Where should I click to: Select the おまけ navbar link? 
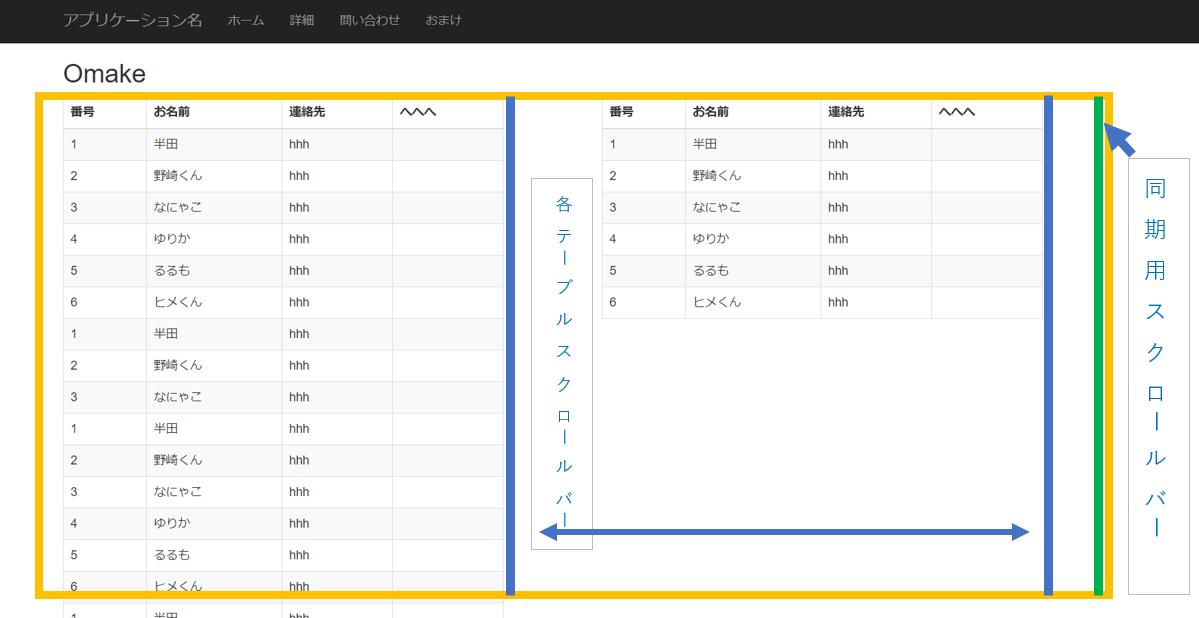pos(443,20)
